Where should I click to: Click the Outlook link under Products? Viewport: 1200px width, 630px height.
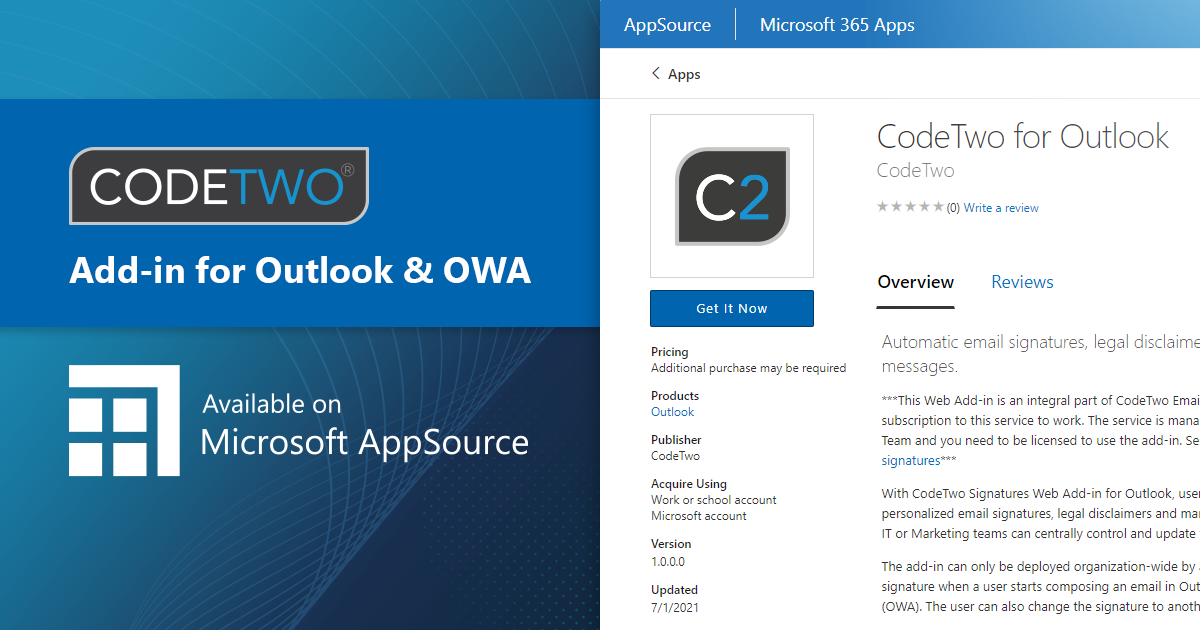point(672,411)
